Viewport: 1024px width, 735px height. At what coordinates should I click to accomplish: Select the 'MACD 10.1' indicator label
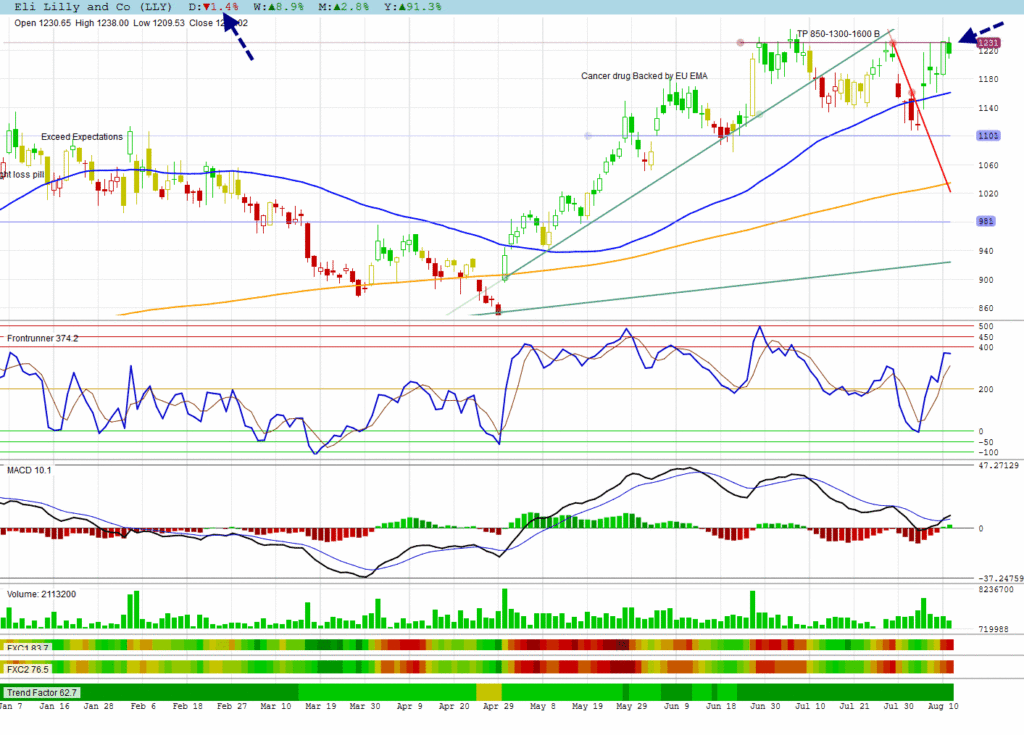(x=29, y=470)
